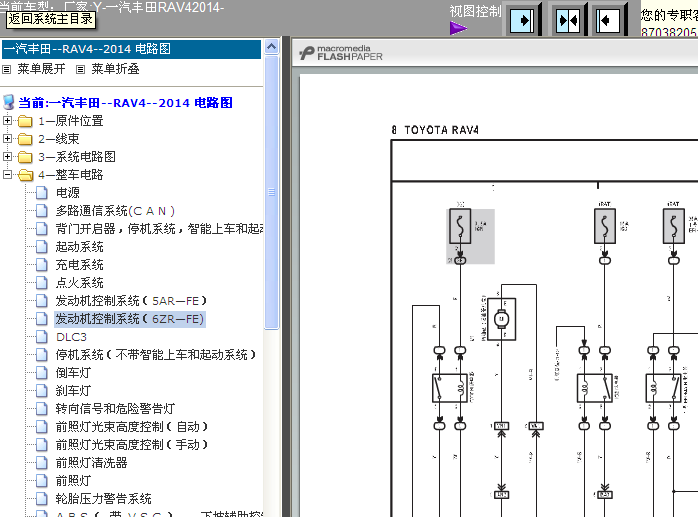Open the 3—系统电路图 tree label
Viewport: 698px width, 517px height.
coord(77,157)
